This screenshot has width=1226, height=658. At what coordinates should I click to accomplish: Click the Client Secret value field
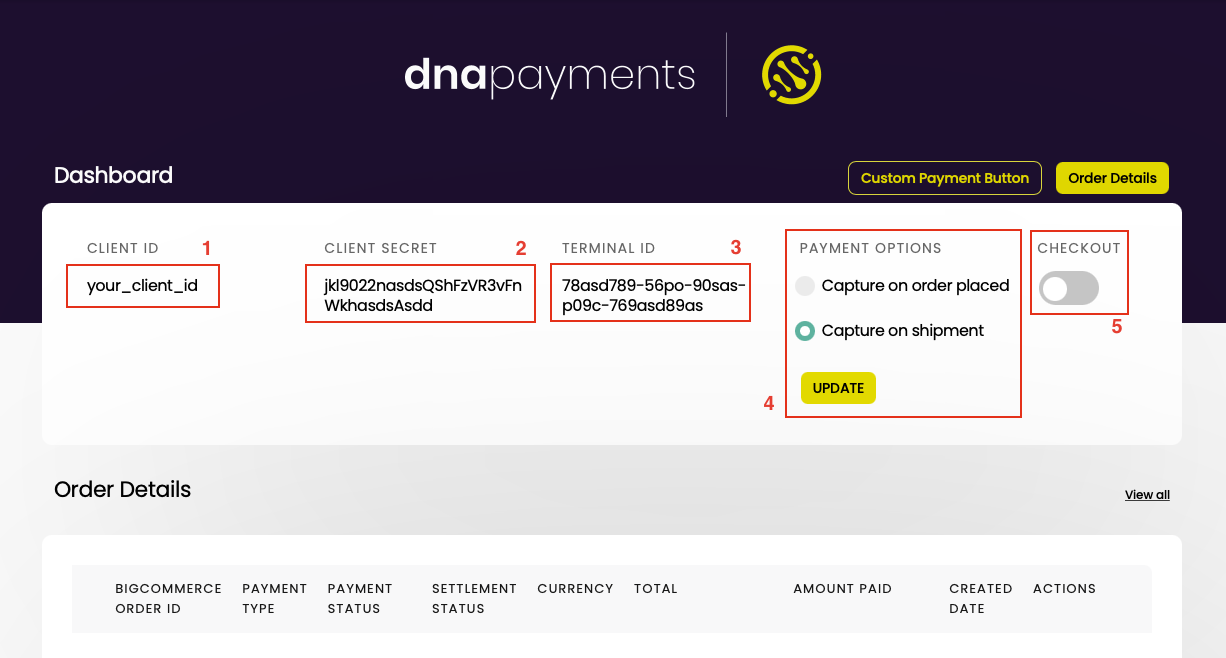[421, 293]
